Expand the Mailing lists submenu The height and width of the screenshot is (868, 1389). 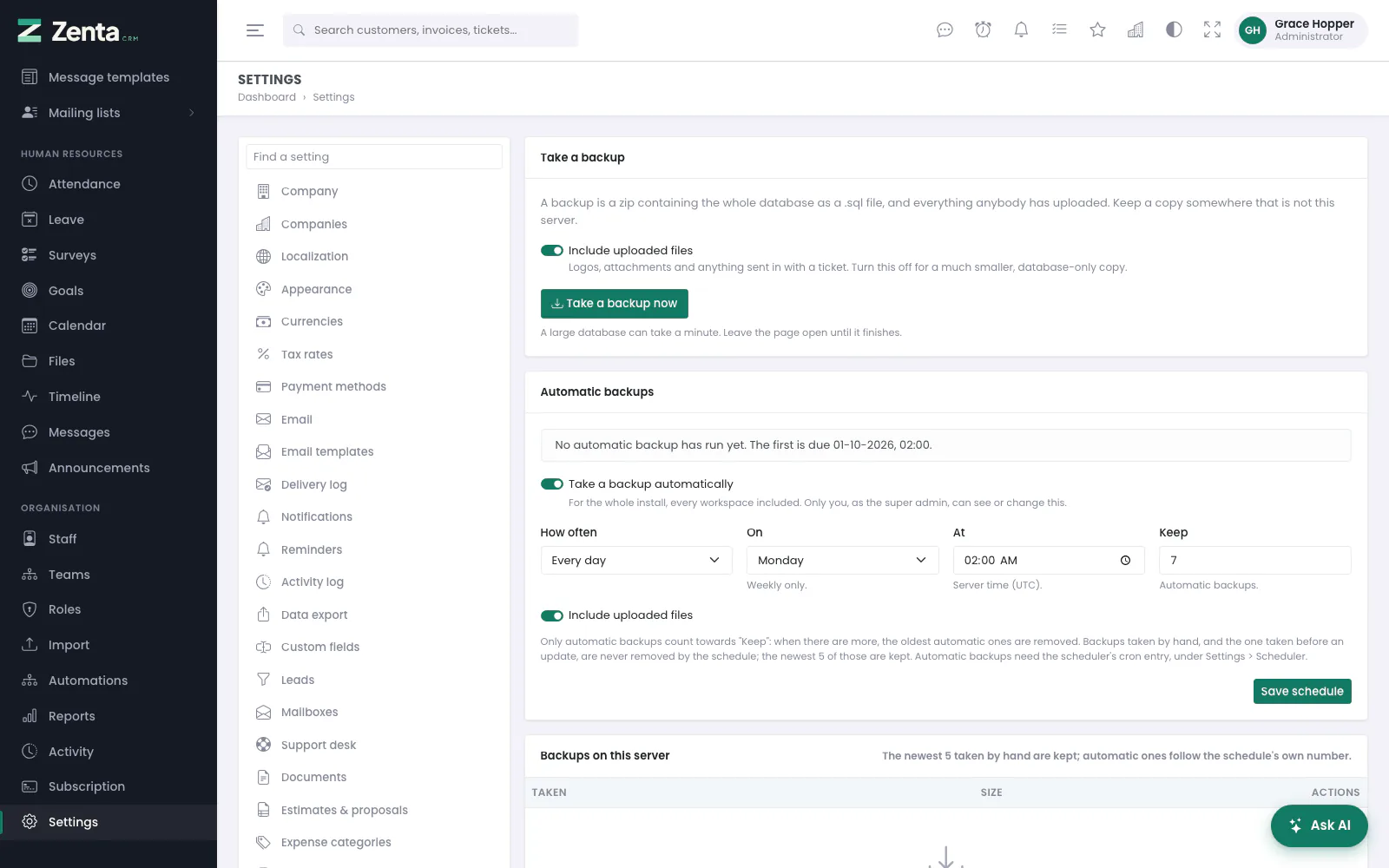(x=109, y=113)
